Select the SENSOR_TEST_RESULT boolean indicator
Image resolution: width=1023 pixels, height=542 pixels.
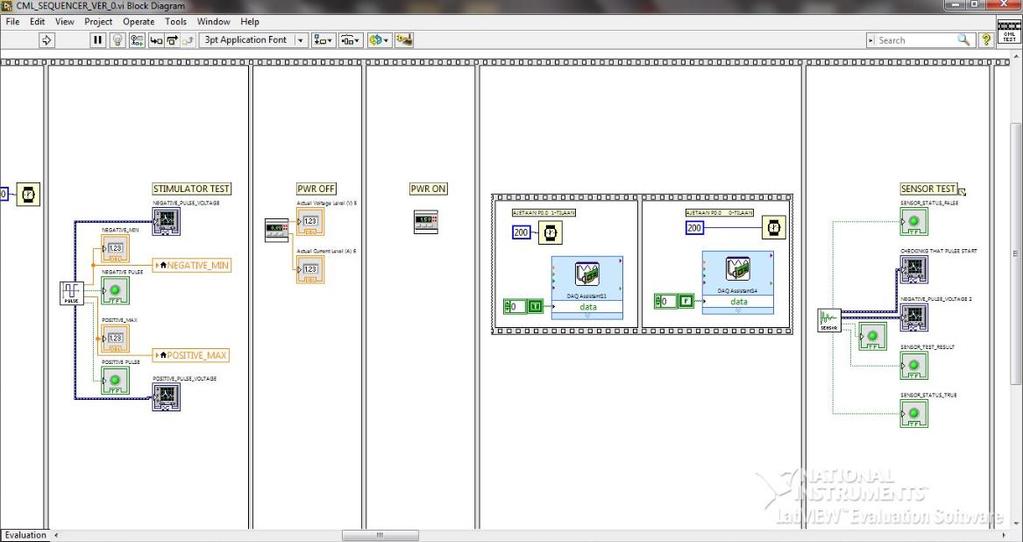click(914, 365)
